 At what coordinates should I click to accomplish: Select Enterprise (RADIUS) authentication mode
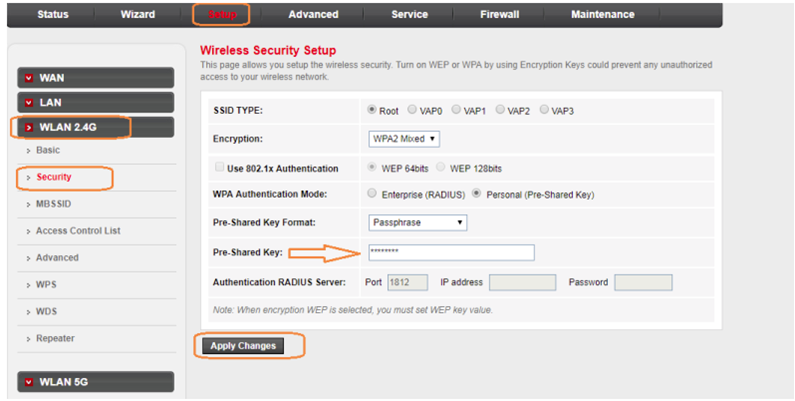(373, 194)
